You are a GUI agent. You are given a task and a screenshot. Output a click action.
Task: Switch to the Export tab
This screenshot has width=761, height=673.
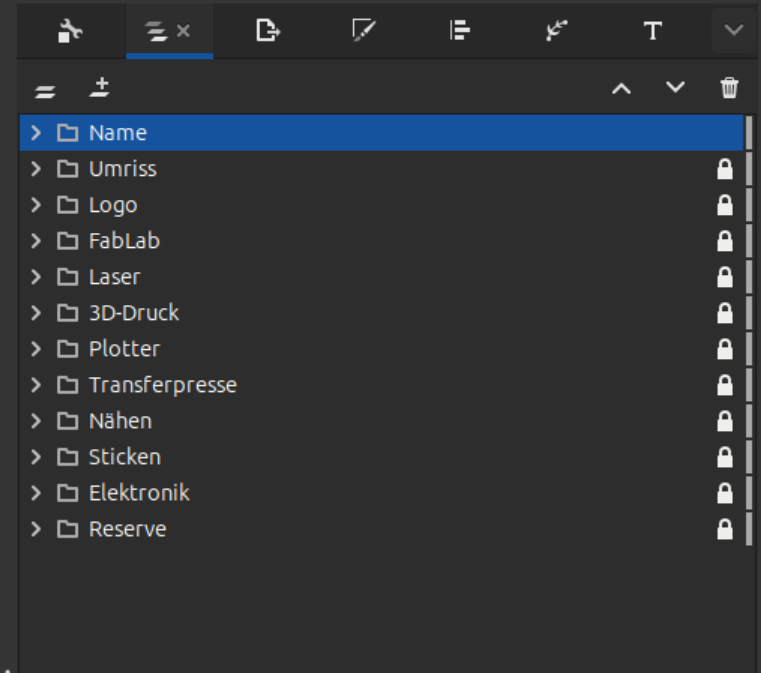pyautogui.click(x=267, y=31)
